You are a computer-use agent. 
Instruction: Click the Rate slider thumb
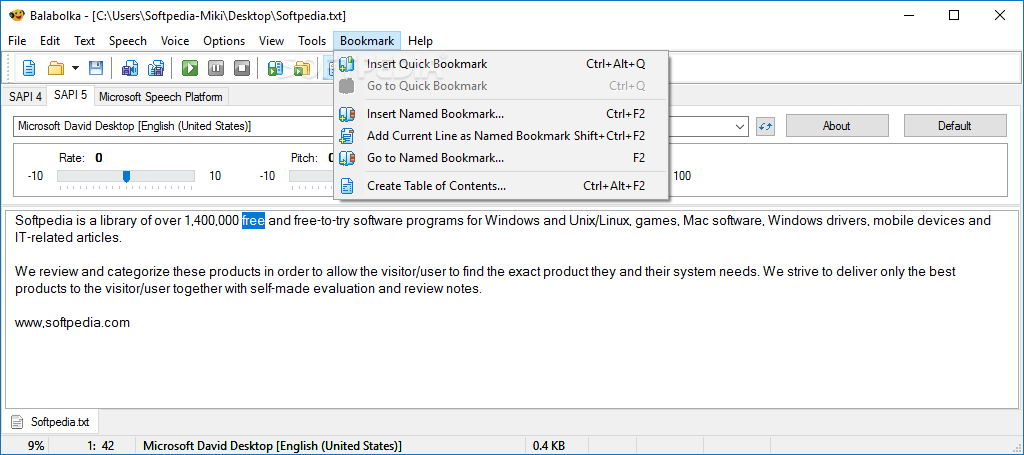click(127, 176)
